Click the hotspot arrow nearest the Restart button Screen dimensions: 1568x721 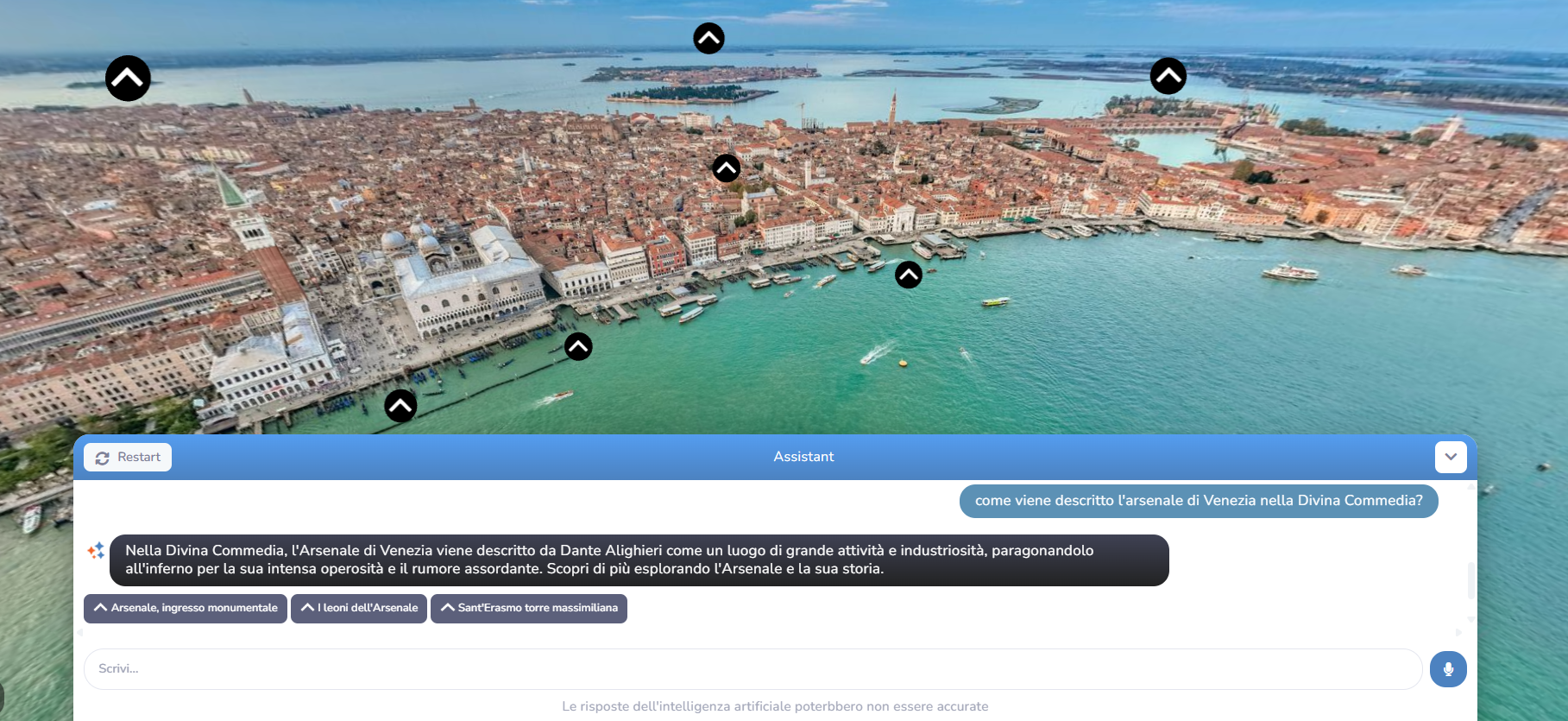point(400,405)
